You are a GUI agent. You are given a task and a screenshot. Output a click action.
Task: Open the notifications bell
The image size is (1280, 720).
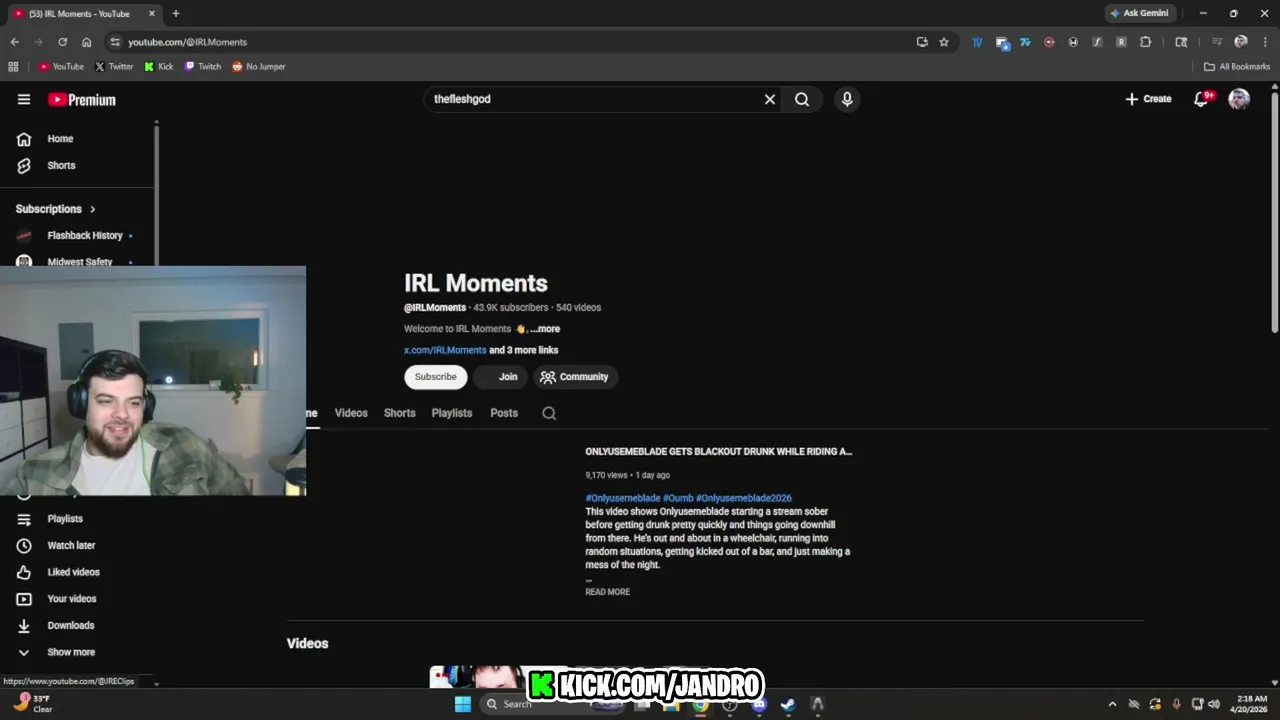1202,99
